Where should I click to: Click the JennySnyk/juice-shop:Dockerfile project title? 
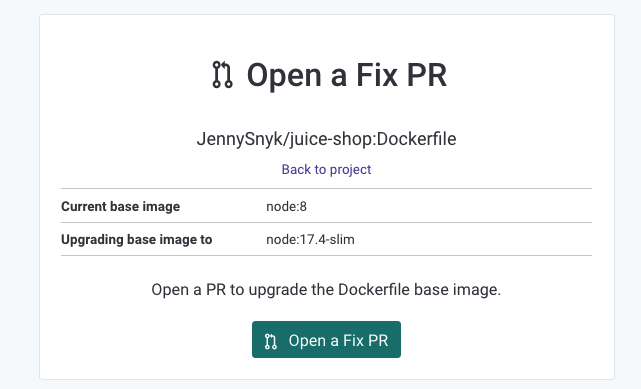coord(326,139)
